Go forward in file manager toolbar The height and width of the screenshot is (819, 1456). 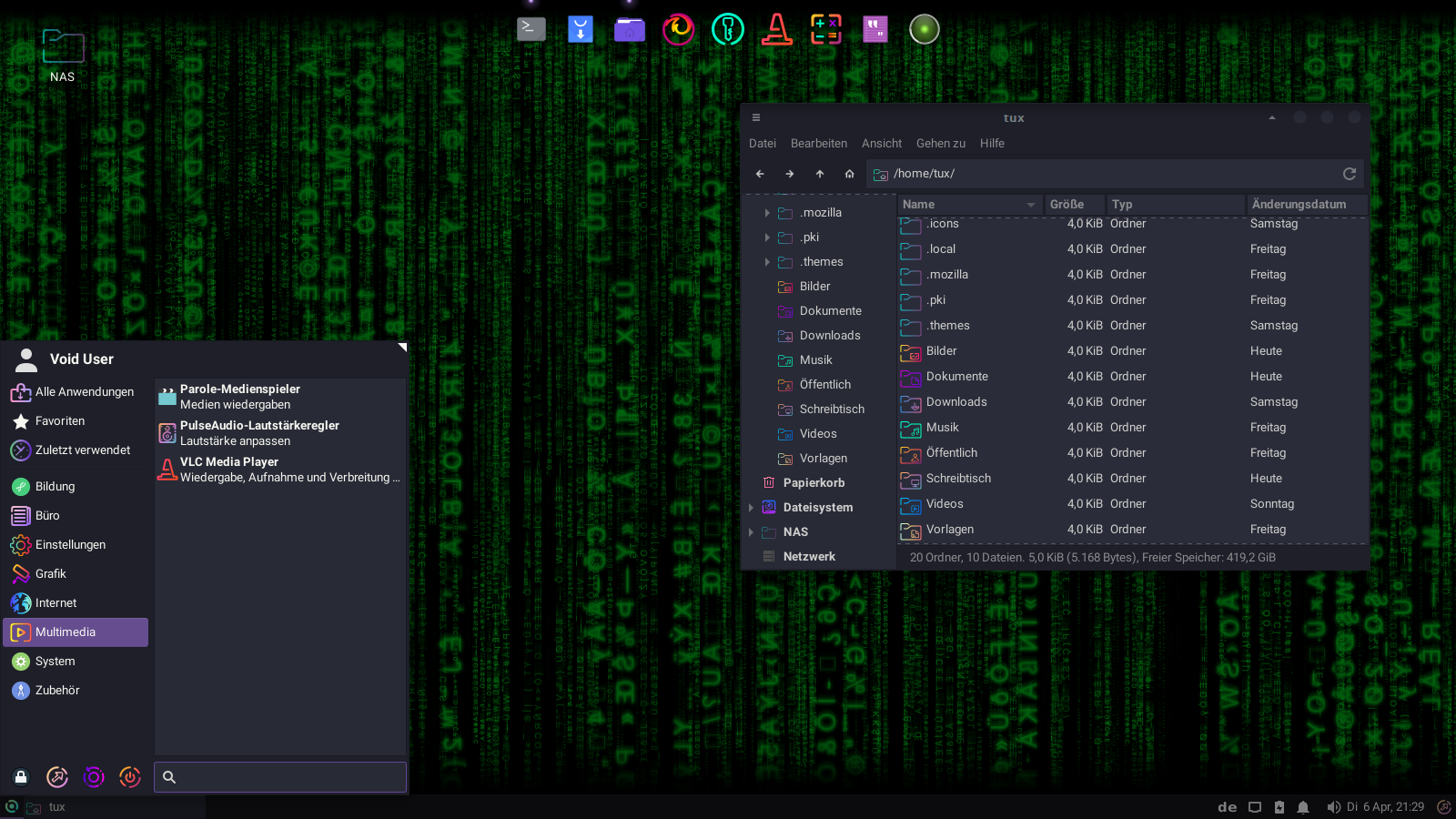pyautogui.click(x=790, y=174)
